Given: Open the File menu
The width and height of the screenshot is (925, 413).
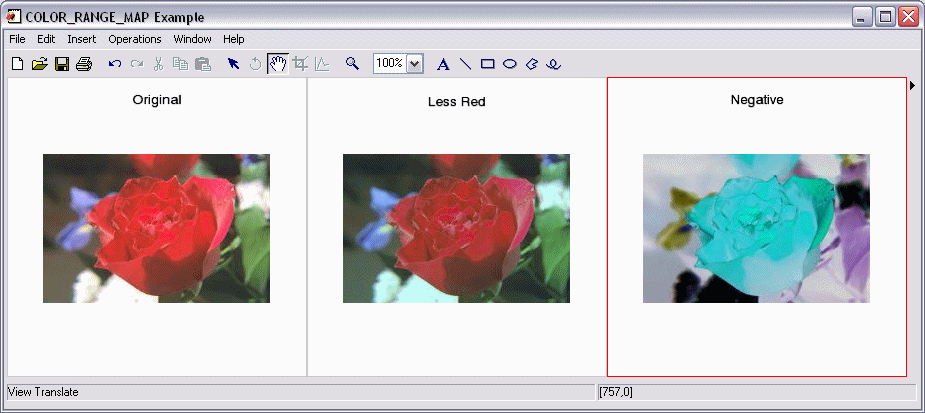Looking at the screenshot, I should 18,39.
